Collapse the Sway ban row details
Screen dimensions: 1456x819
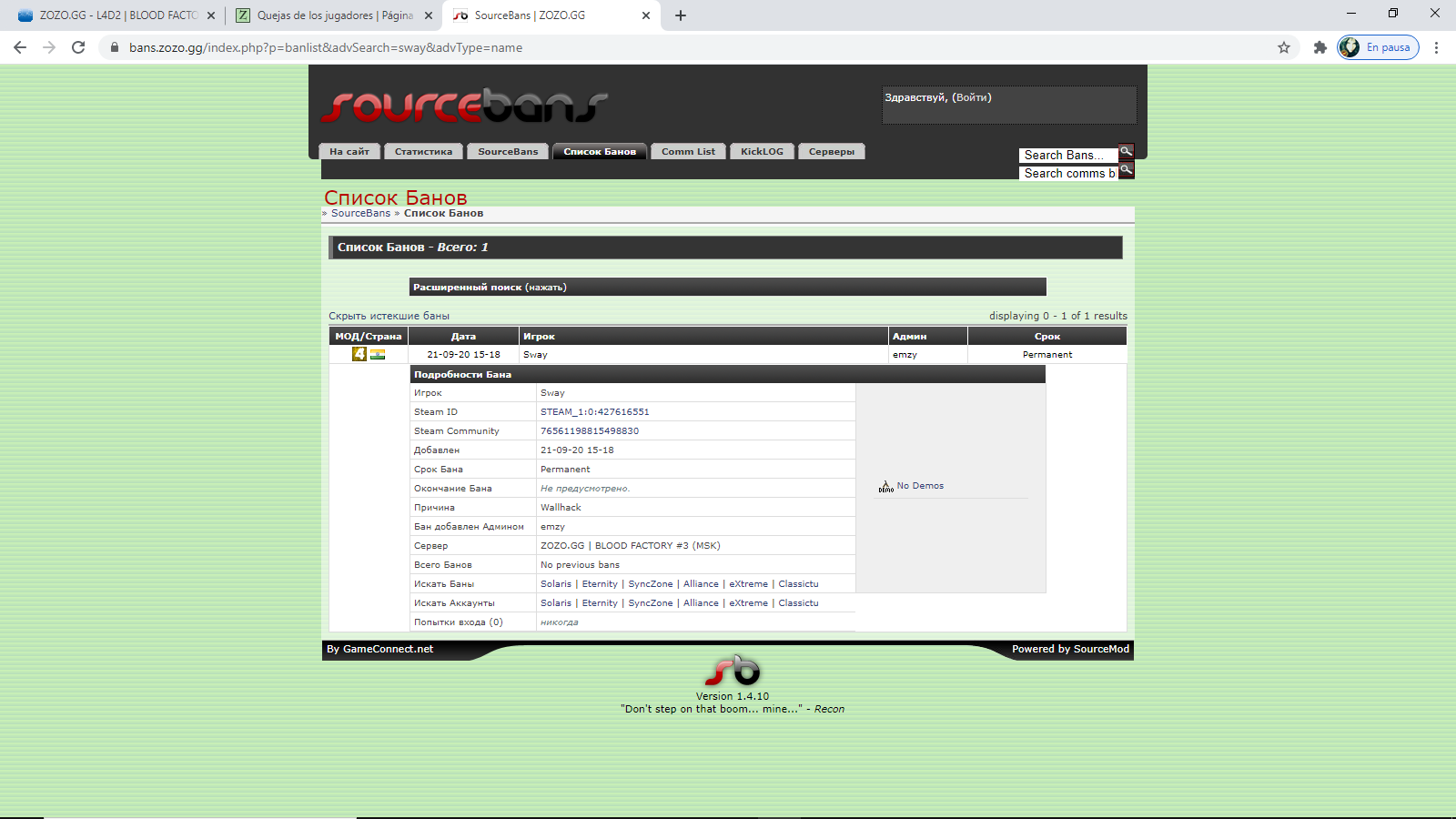coord(727,354)
